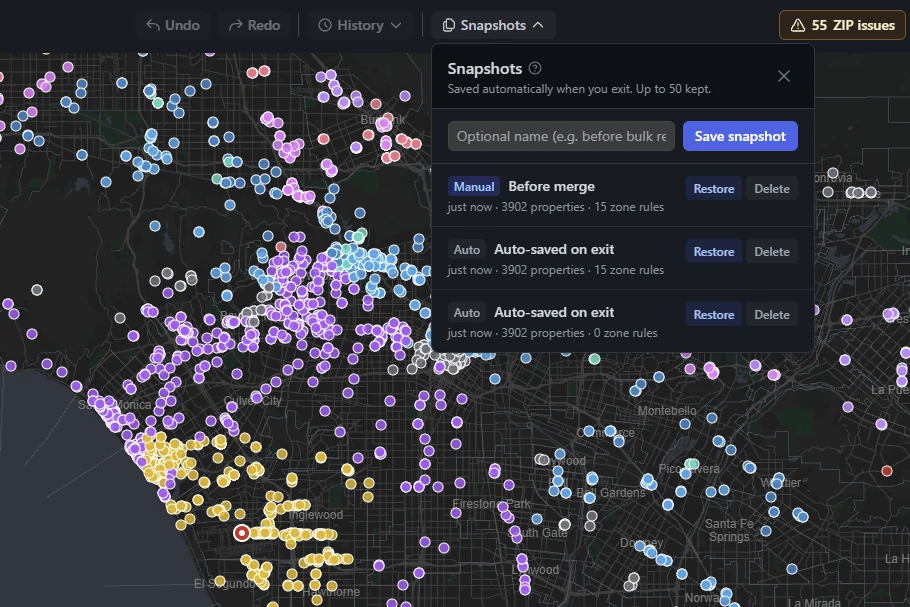Click the red property dot near Whittier
The height and width of the screenshot is (607, 910).
pos(887,471)
